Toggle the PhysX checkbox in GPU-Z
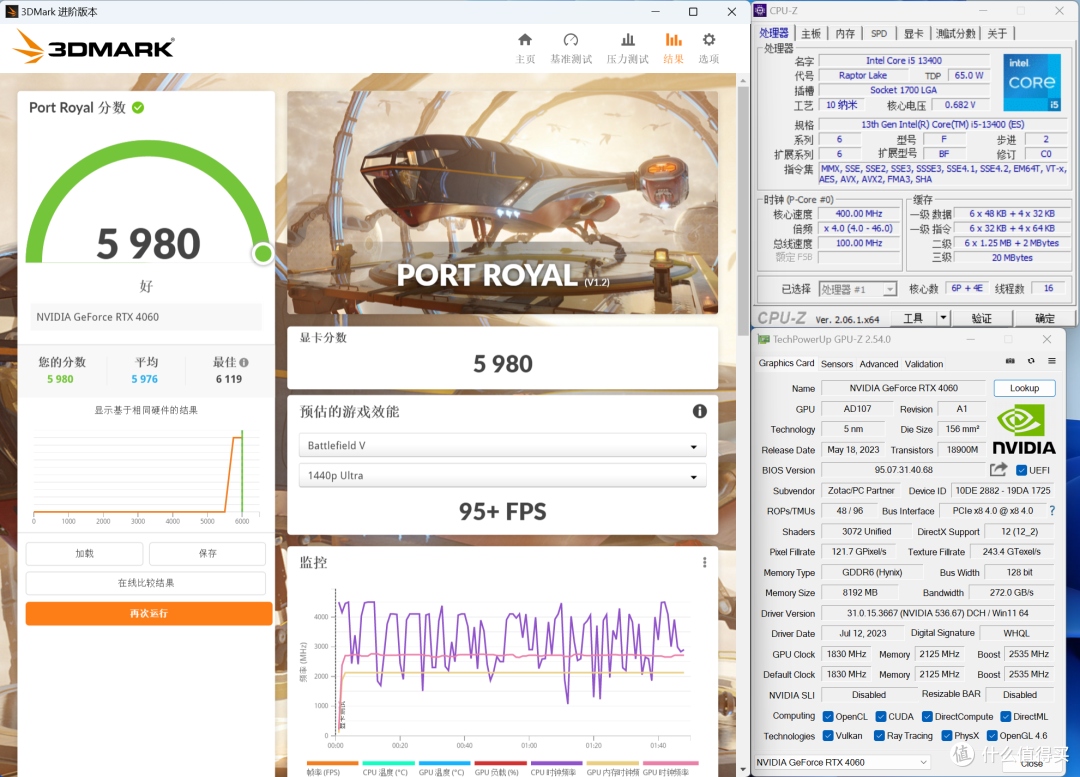 (x=946, y=736)
